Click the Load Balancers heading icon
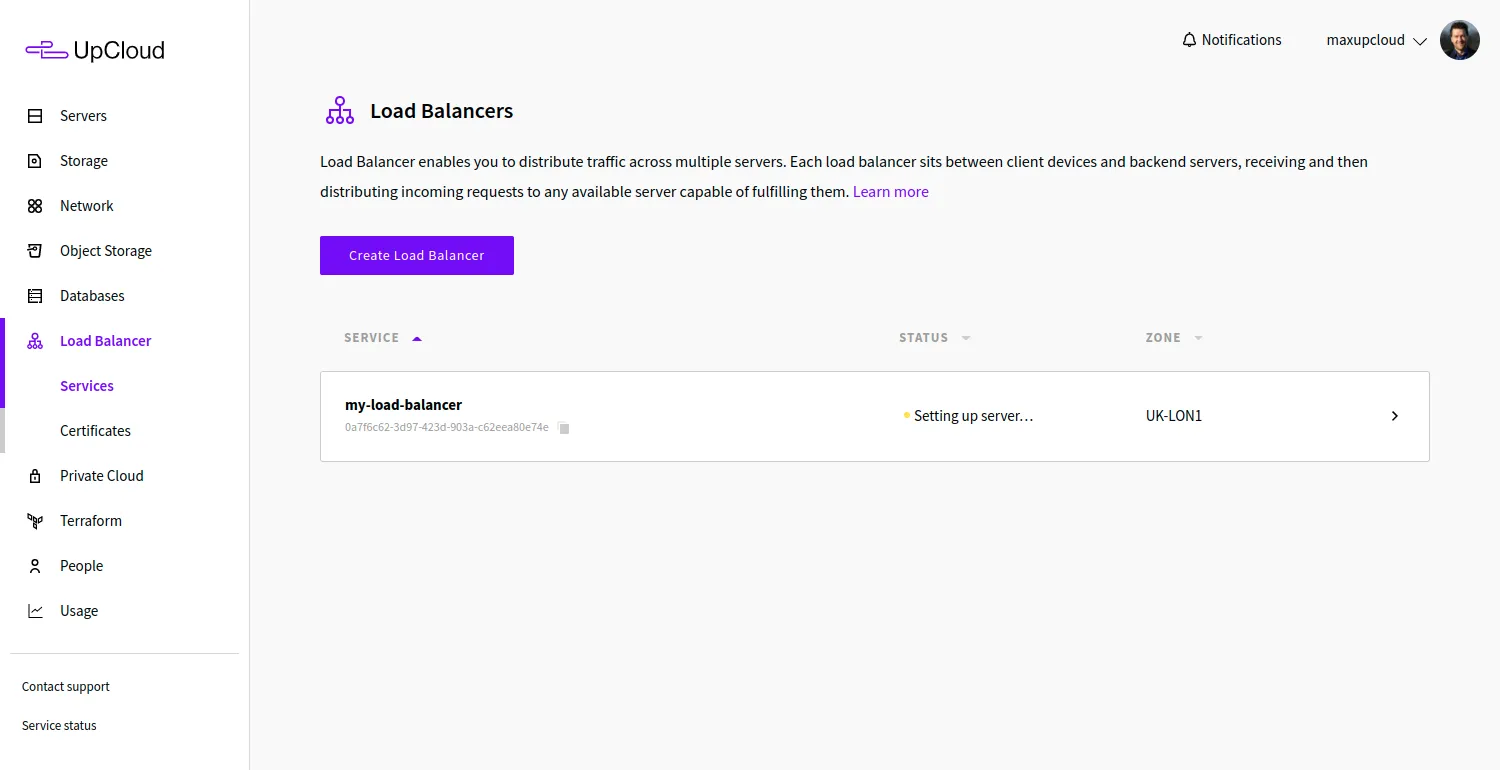The image size is (1500, 770). pyautogui.click(x=340, y=111)
